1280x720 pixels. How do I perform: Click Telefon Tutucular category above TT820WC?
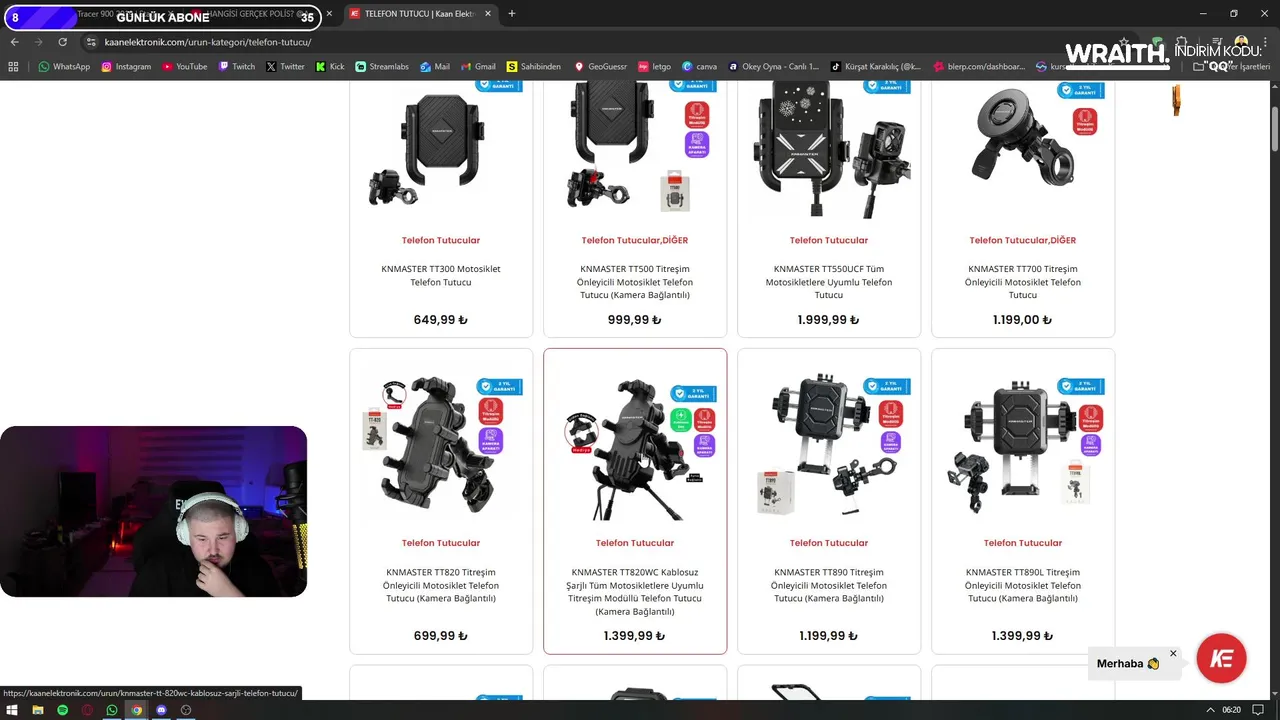(x=635, y=543)
